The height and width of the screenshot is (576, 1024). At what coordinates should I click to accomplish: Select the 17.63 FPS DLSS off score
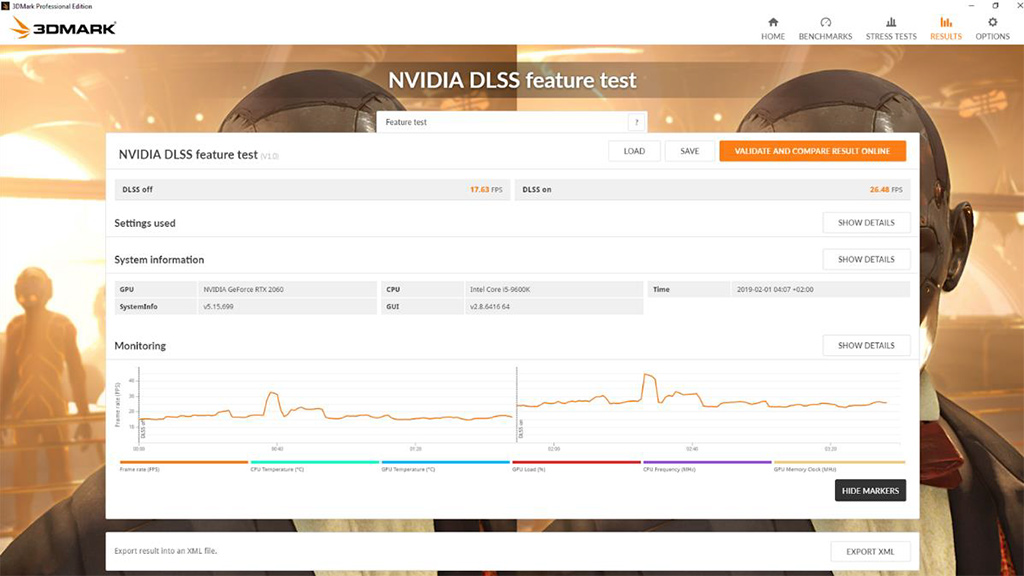(x=486, y=189)
